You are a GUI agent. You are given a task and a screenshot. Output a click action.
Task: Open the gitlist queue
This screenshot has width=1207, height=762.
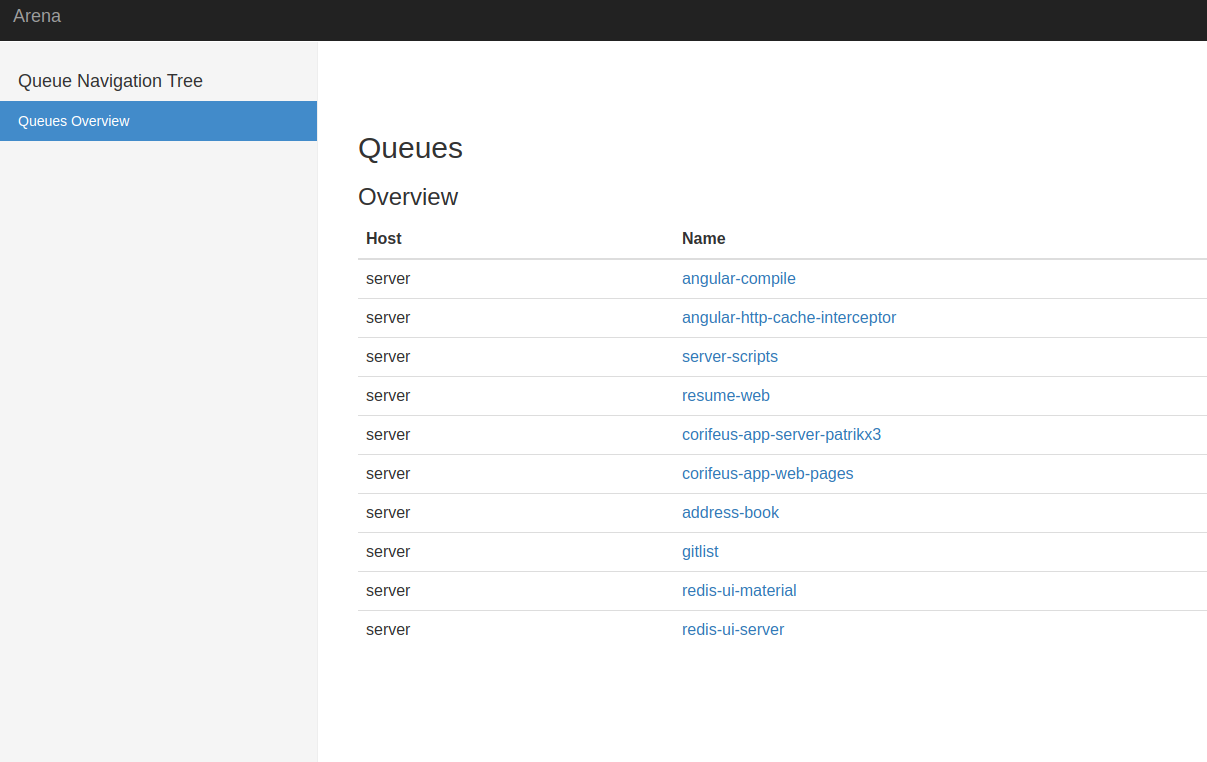click(x=700, y=551)
